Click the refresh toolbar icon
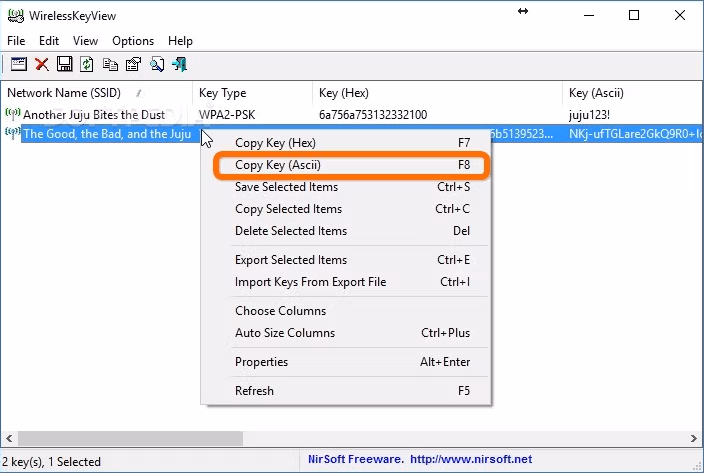This screenshot has height=473, width=704. [x=87, y=64]
